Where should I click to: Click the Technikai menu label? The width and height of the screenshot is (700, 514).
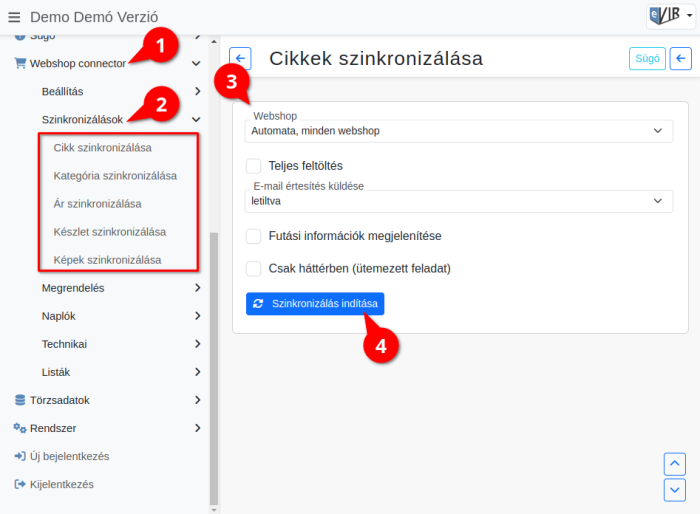[x=64, y=344]
